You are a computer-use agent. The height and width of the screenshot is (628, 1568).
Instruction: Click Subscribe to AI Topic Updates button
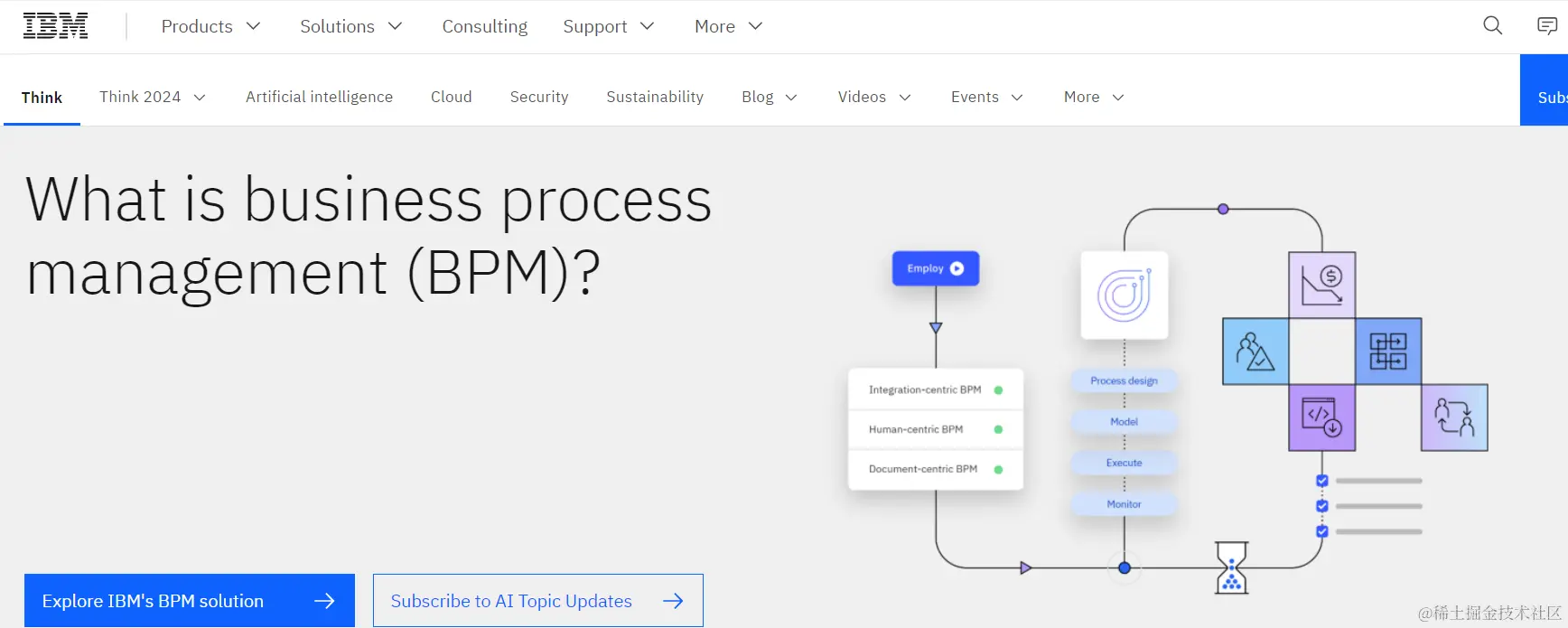(x=538, y=600)
